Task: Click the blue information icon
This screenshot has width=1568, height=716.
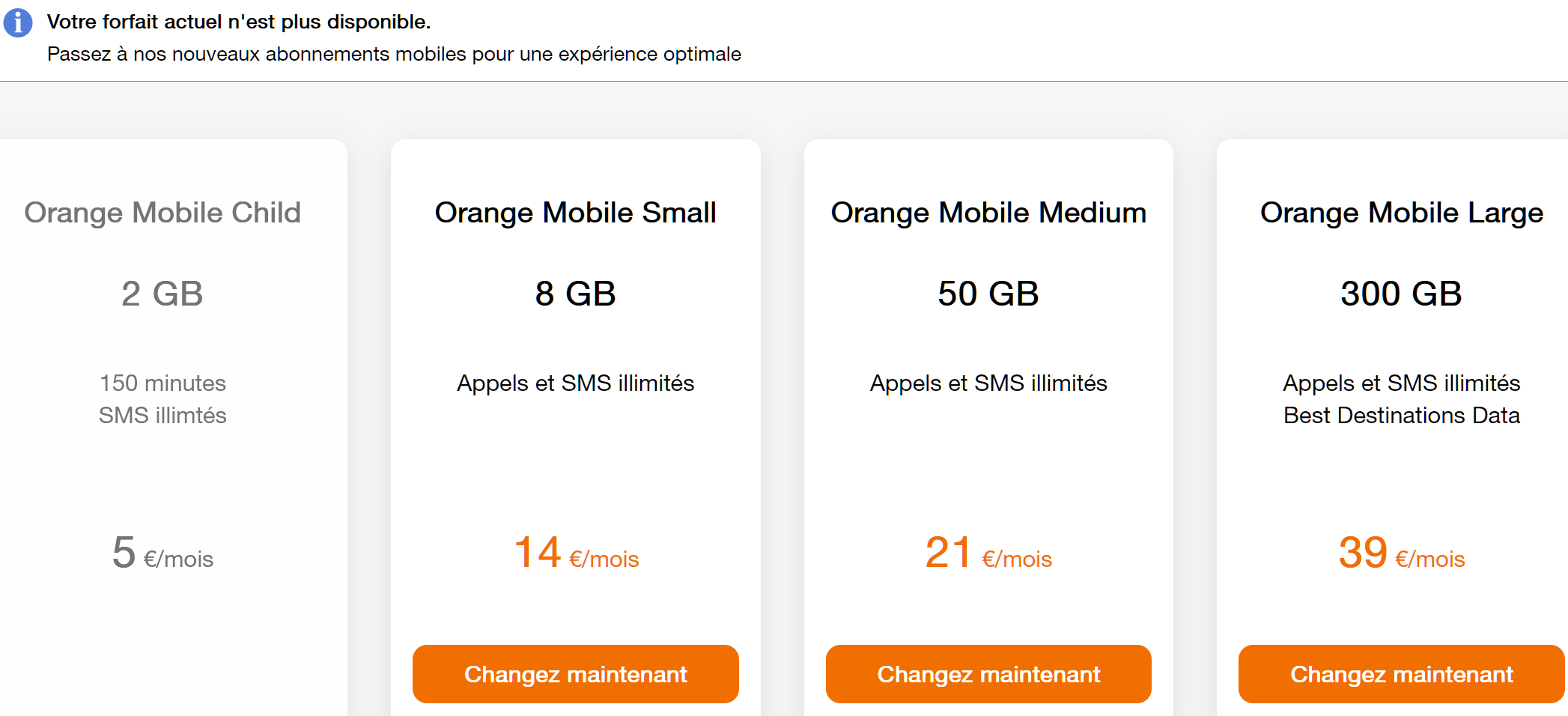Action: 18,22
